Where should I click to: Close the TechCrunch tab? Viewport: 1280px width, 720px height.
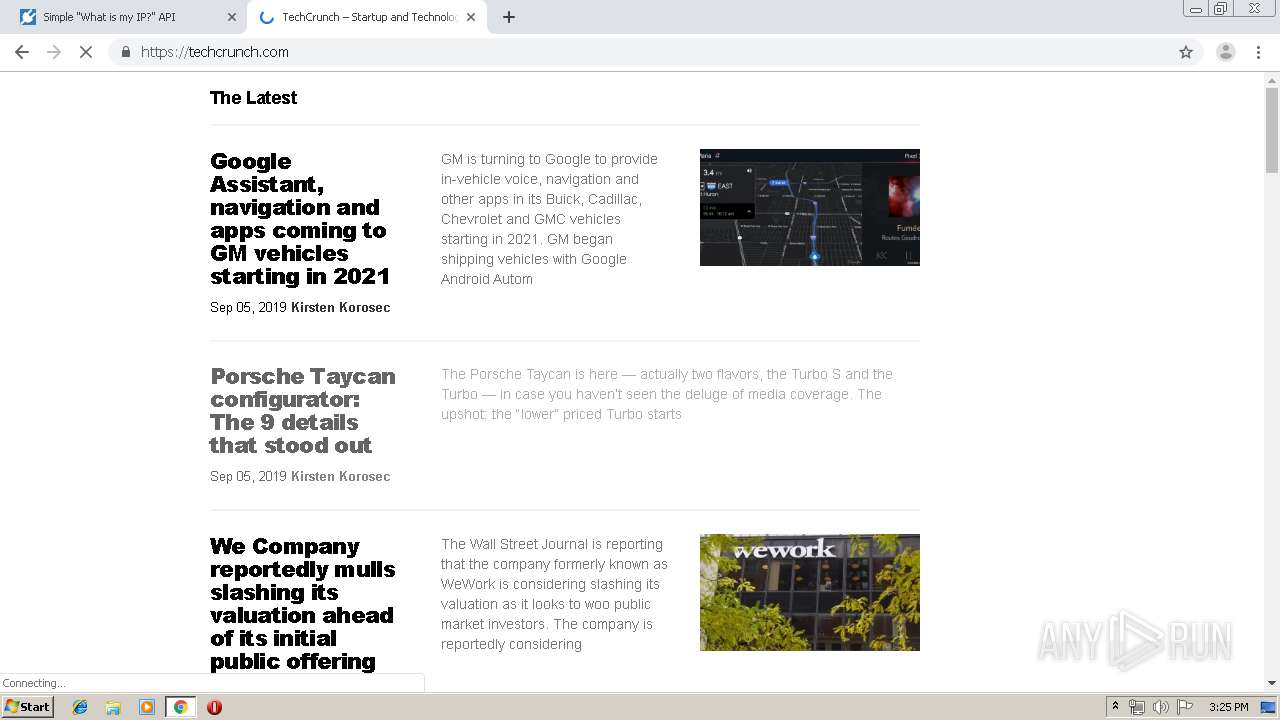(471, 17)
